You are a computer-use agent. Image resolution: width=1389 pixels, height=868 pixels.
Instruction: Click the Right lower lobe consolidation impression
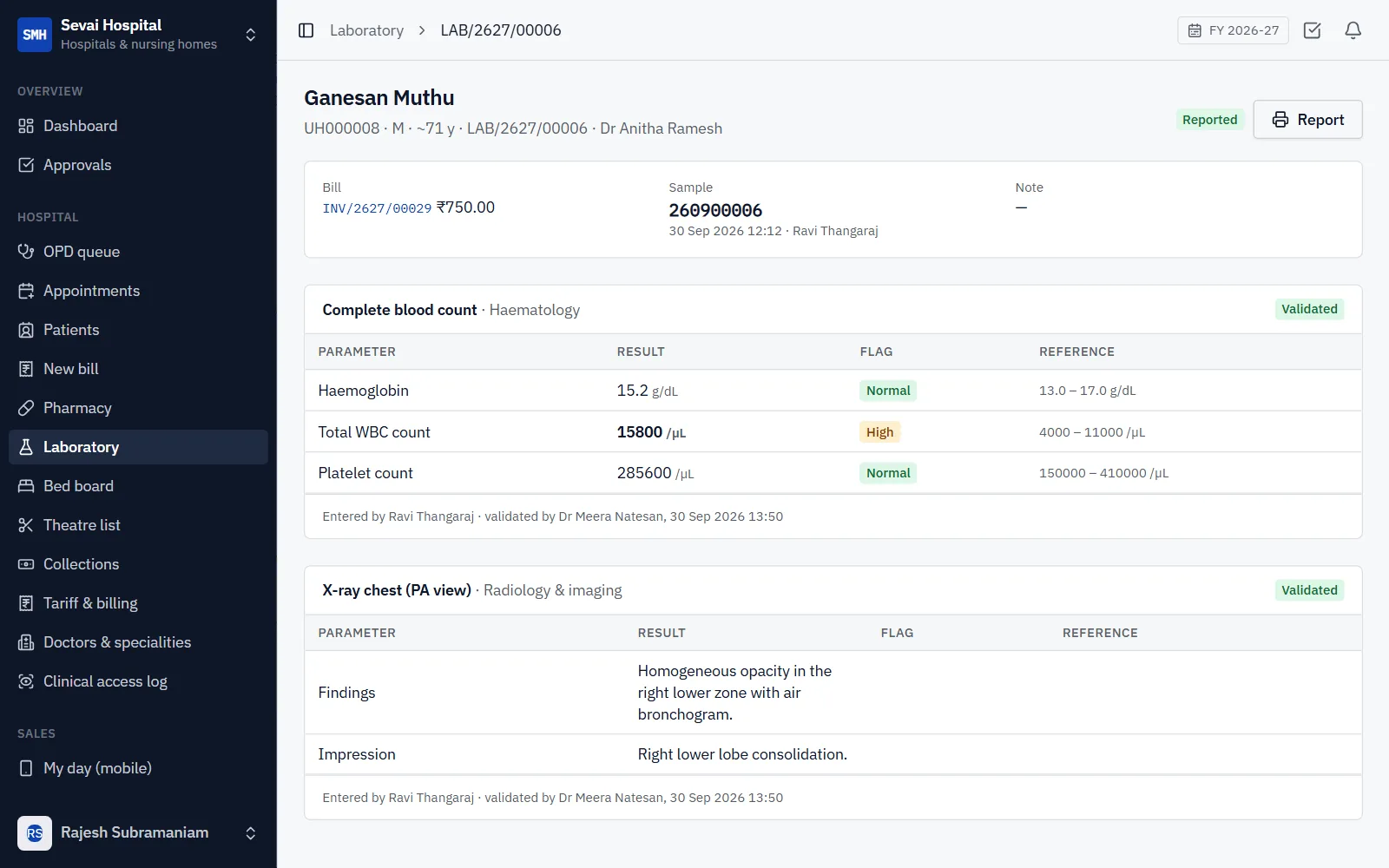(742, 754)
